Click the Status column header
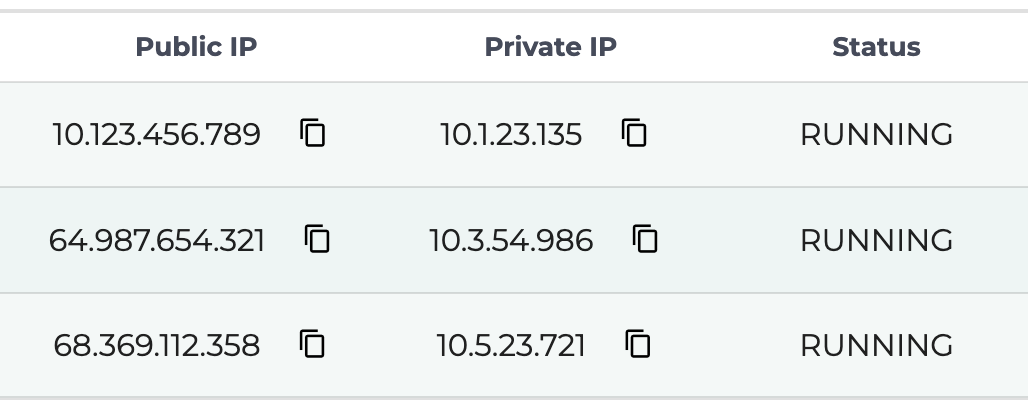The width and height of the screenshot is (1028, 416). click(x=876, y=47)
